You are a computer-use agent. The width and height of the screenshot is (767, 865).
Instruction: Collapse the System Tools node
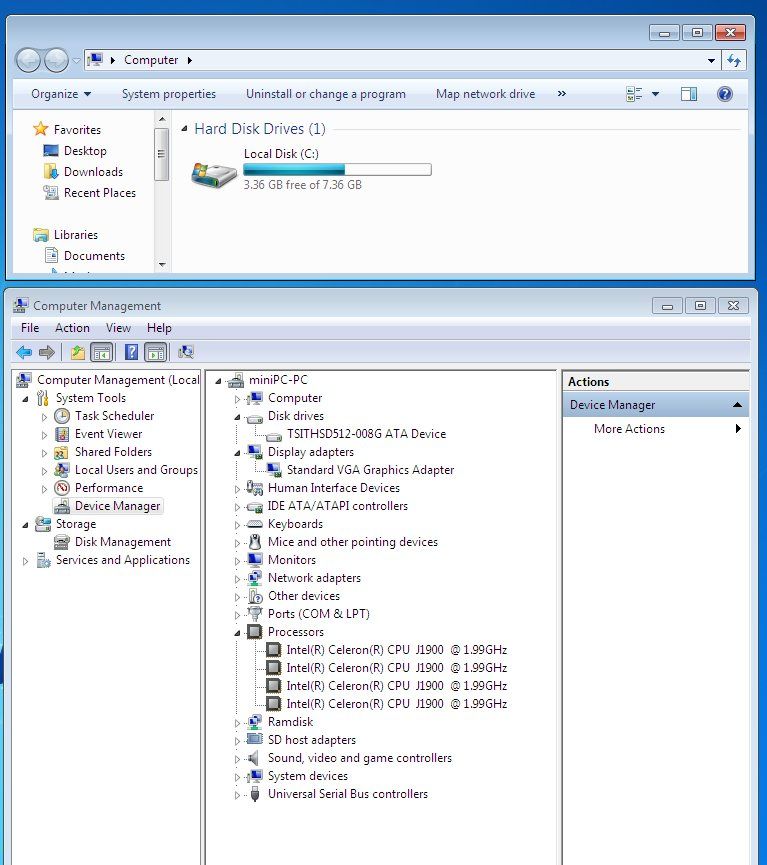coord(25,399)
